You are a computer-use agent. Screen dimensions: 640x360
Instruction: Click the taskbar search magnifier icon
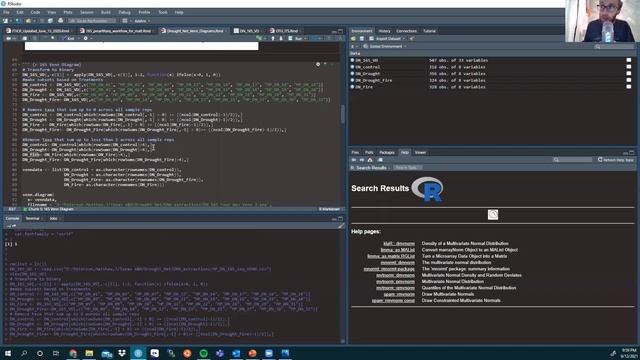click(24, 353)
